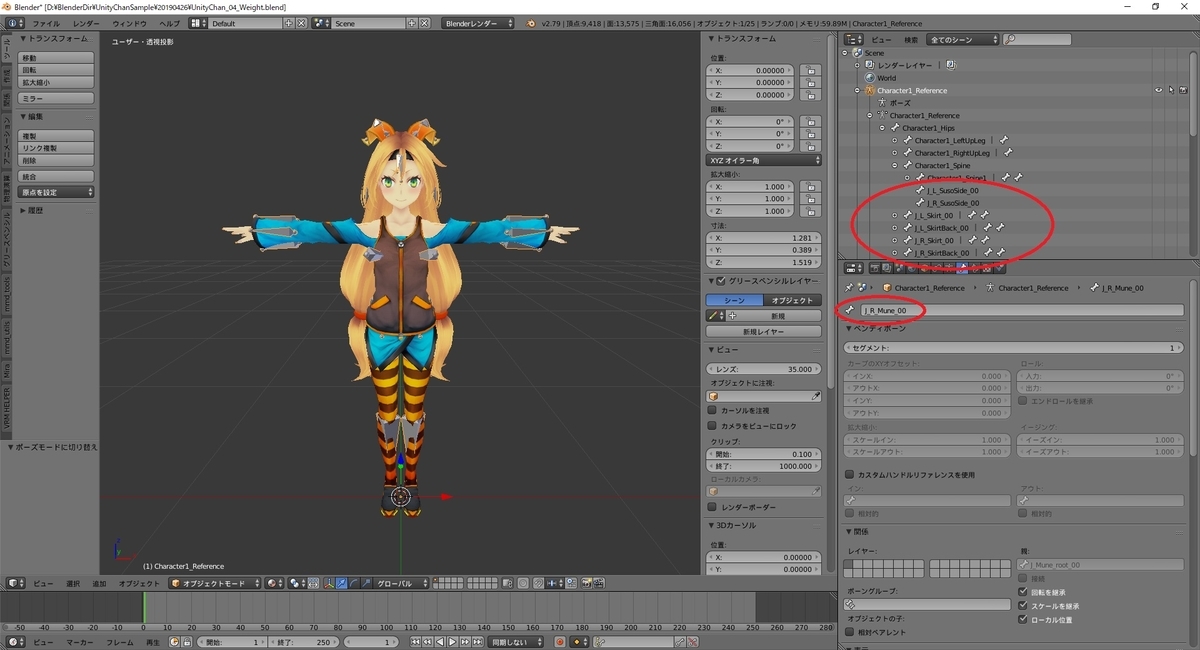The width and height of the screenshot is (1200, 650).
Task: Expand the J_R_Skirt_00 bone
Action: coord(895,240)
